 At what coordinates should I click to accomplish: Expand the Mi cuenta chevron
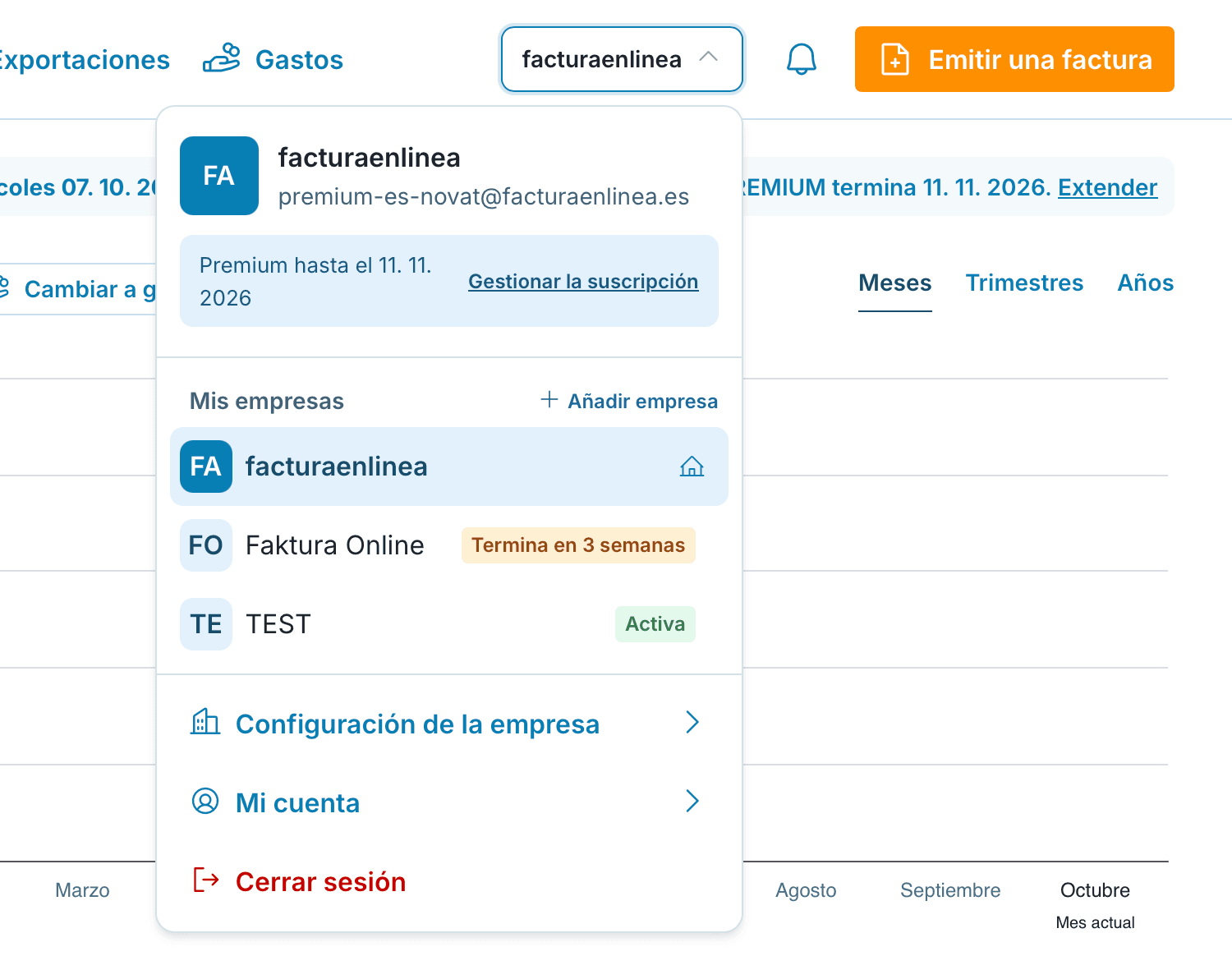(692, 801)
